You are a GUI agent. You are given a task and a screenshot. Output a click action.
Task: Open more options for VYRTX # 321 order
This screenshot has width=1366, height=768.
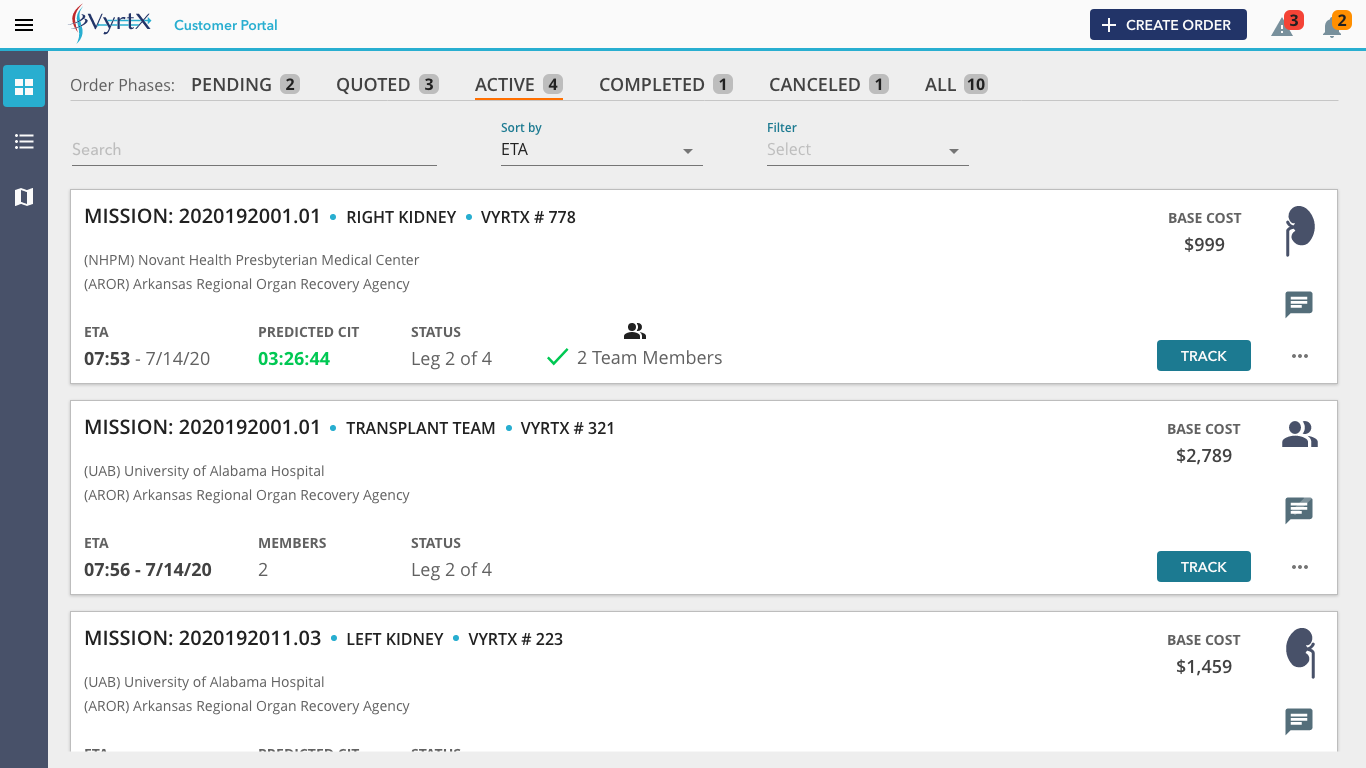pos(1300,567)
